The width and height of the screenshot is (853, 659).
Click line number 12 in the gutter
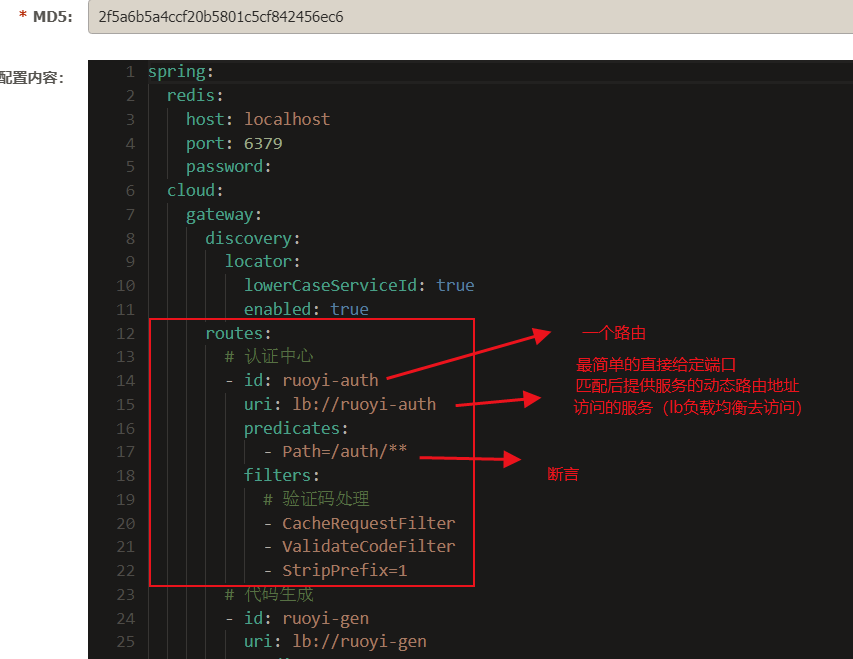[x=125, y=334]
